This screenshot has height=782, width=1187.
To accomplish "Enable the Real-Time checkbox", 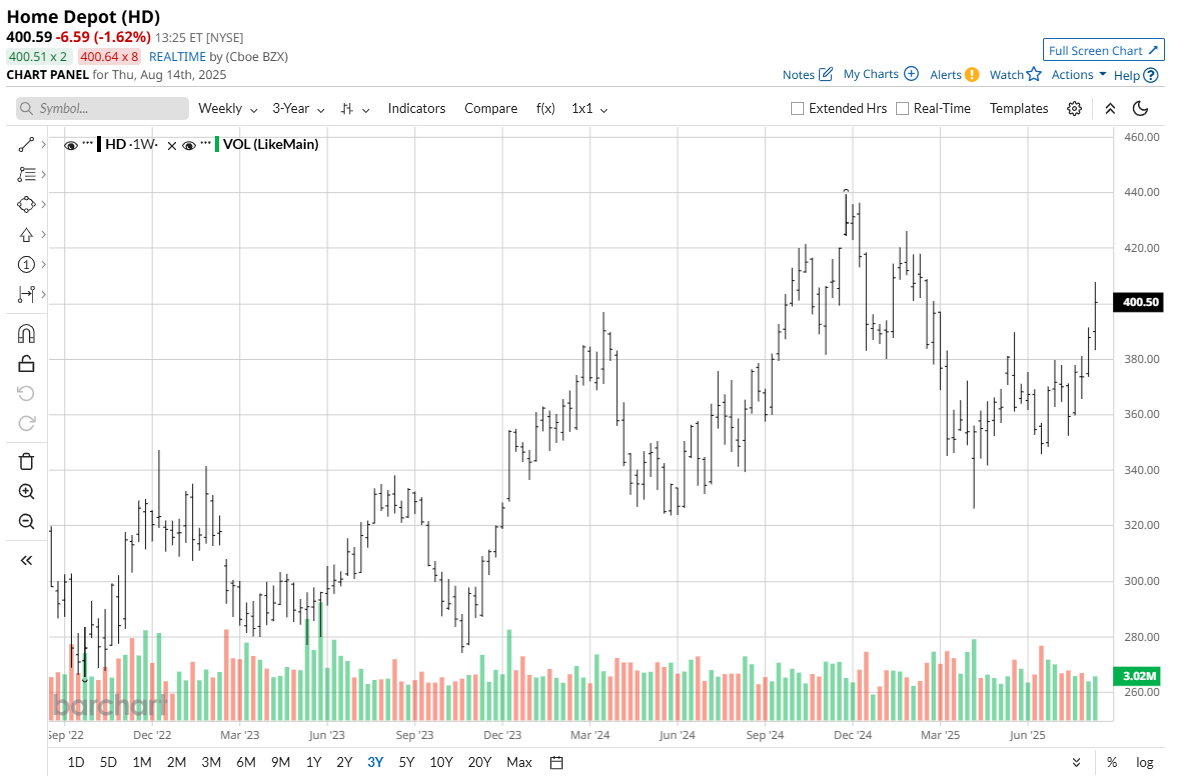I will pyautogui.click(x=902, y=108).
